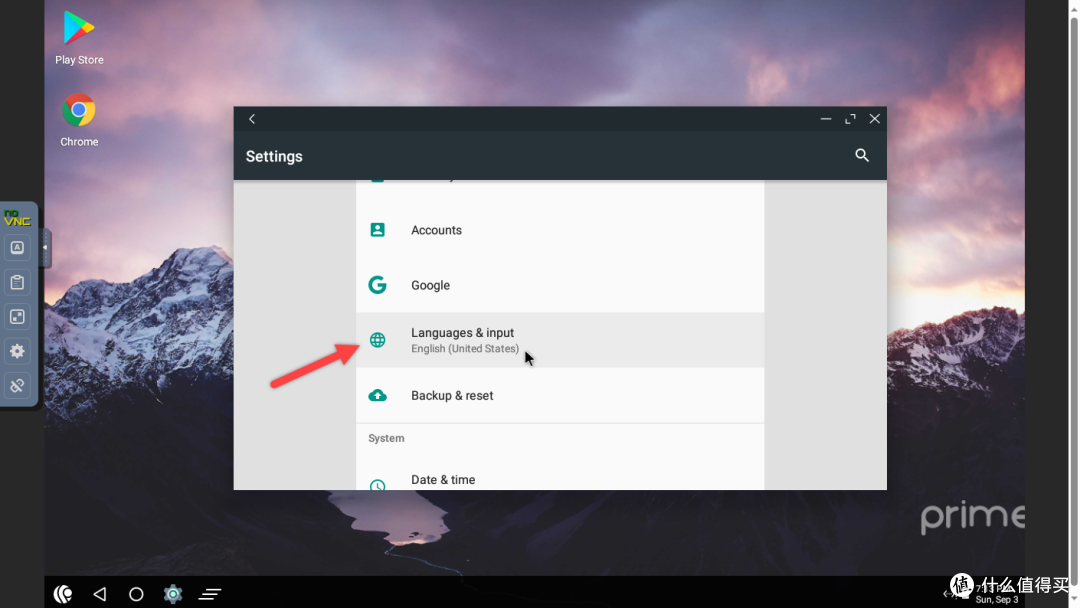The height and width of the screenshot is (608, 1080).
Task: Click the System section header
Action: (x=386, y=438)
